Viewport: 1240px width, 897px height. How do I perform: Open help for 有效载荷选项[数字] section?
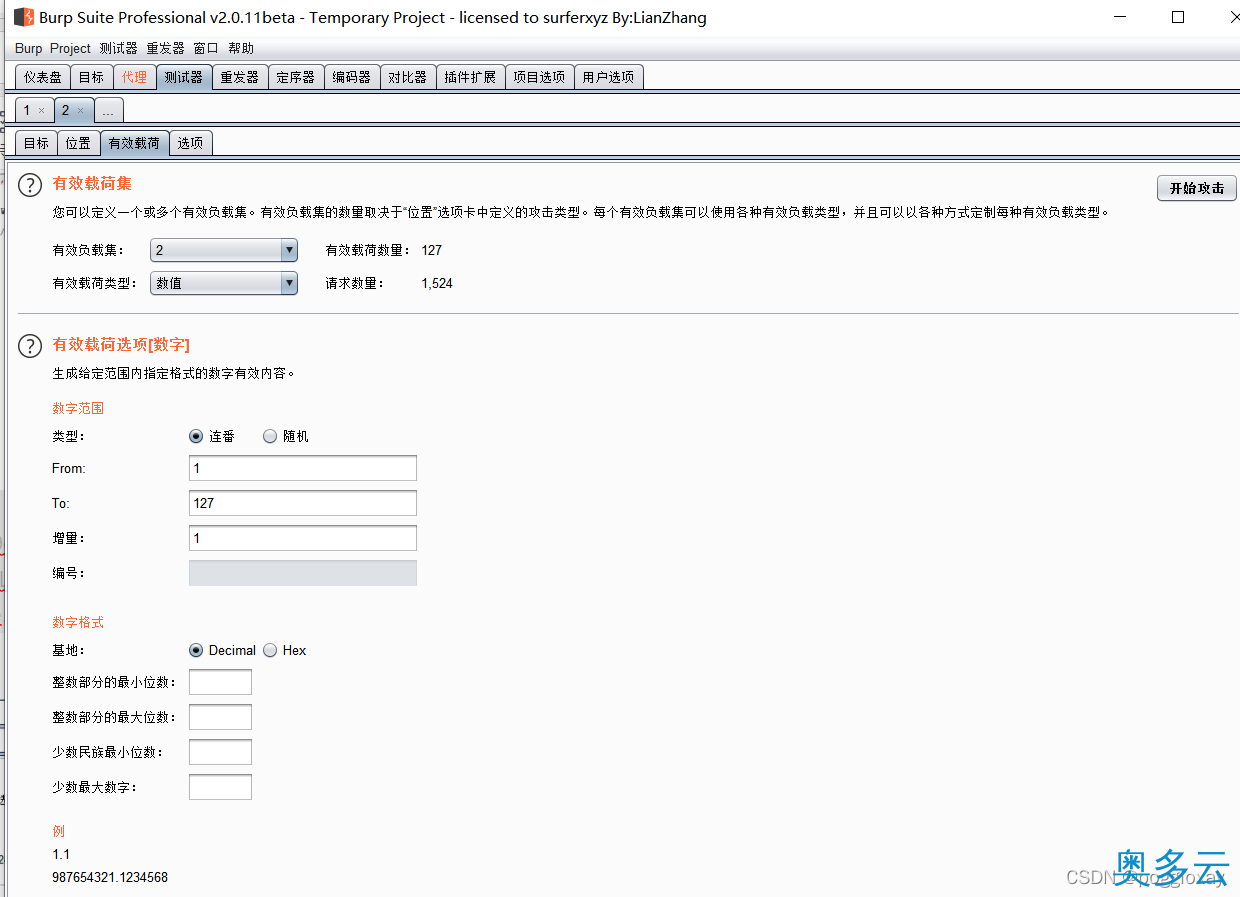coord(31,346)
